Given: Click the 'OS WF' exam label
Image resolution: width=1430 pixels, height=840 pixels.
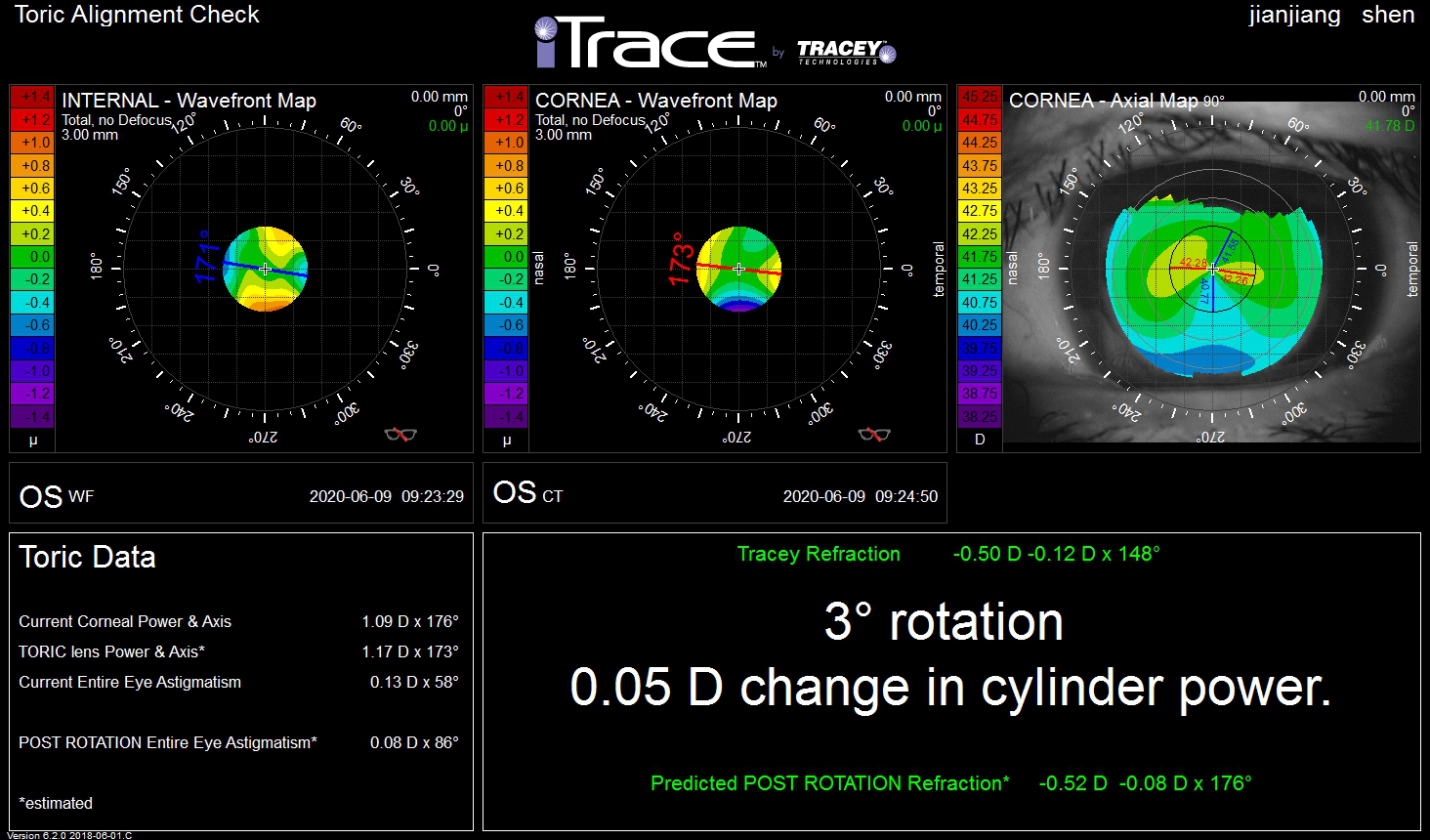Looking at the screenshot, I should click(57, 496).
